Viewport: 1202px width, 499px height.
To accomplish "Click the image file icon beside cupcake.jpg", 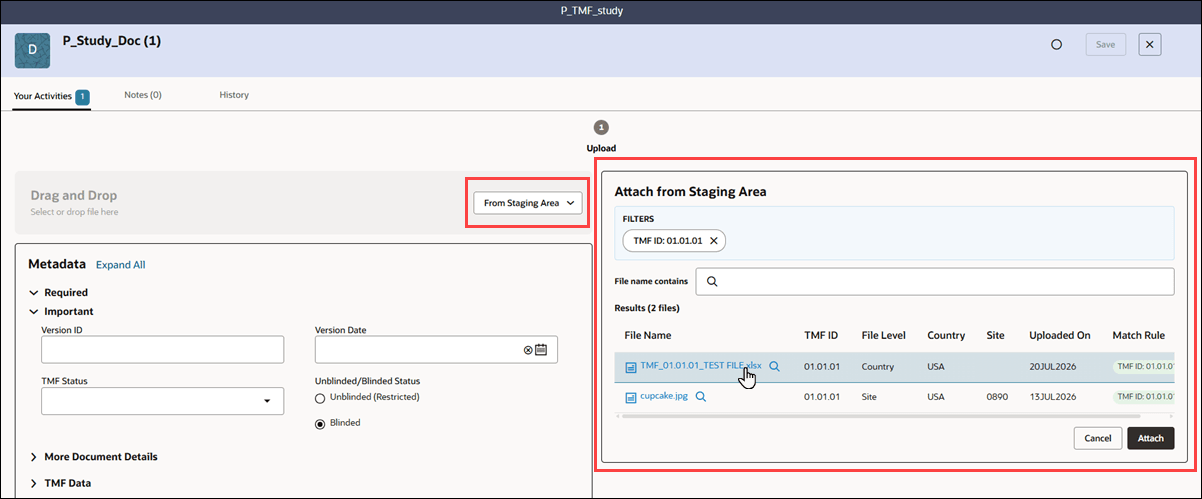I will pyautogui.click(x=631, y=397).
